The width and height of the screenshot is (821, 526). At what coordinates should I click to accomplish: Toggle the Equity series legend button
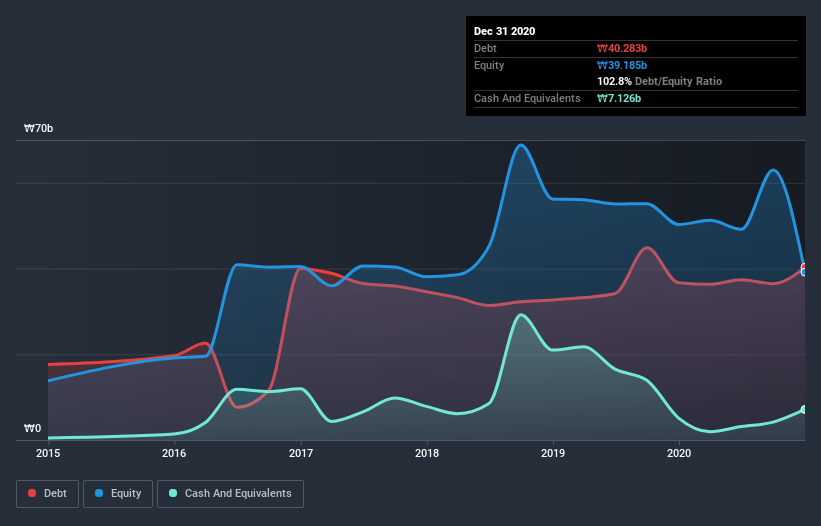tap(118, 494)
